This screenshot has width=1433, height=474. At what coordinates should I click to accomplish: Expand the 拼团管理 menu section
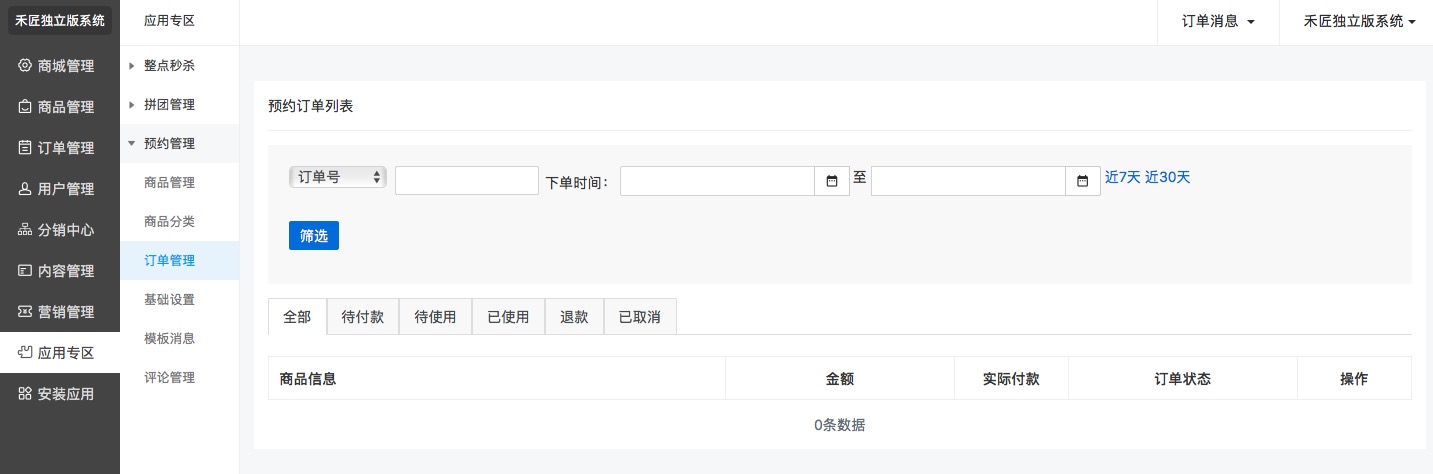tap(169, 105)
